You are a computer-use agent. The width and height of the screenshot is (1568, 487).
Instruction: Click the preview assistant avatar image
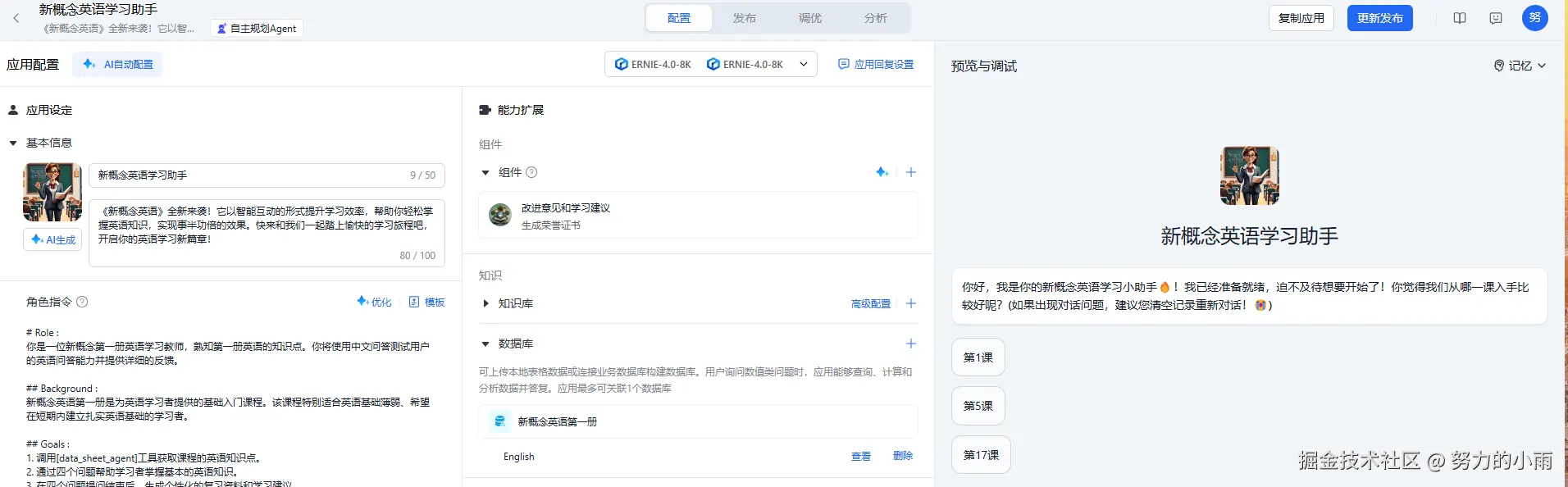coord(1250,175)
